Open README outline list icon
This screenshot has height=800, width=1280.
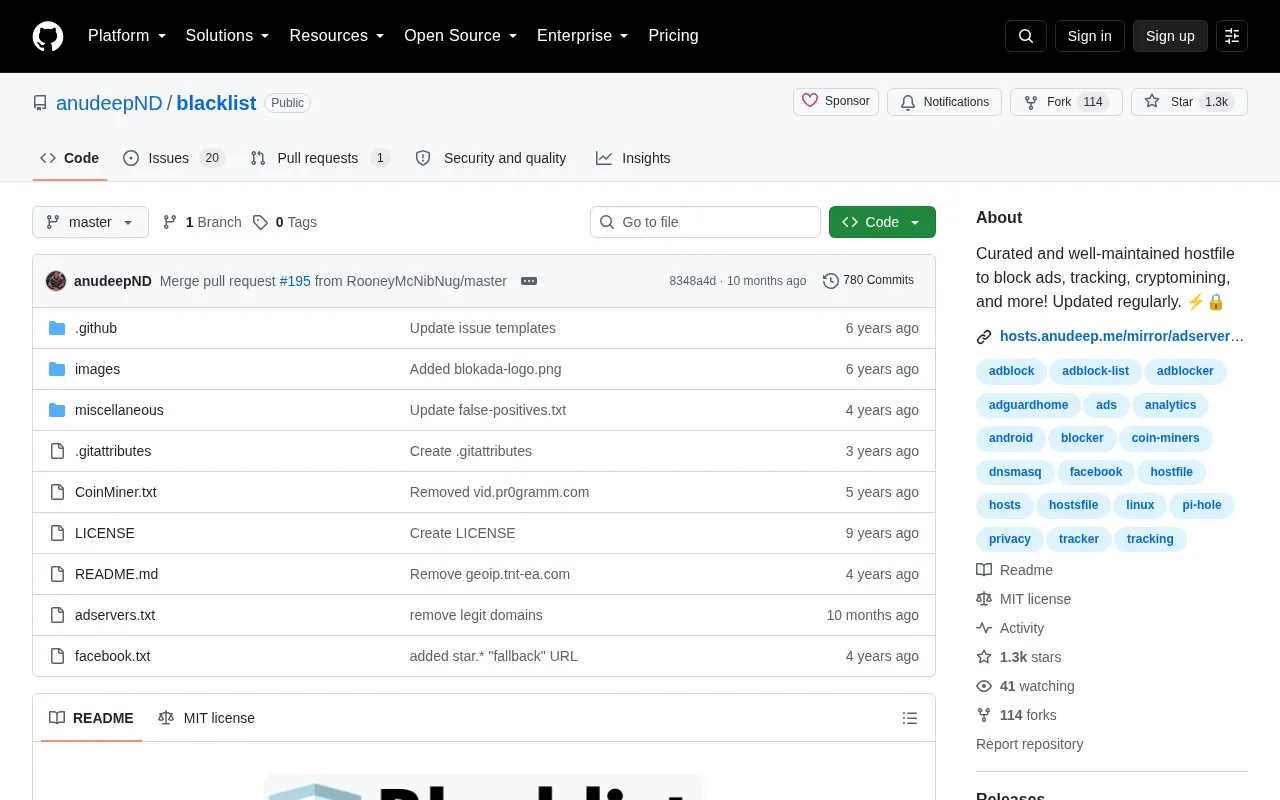coord(910,718)
